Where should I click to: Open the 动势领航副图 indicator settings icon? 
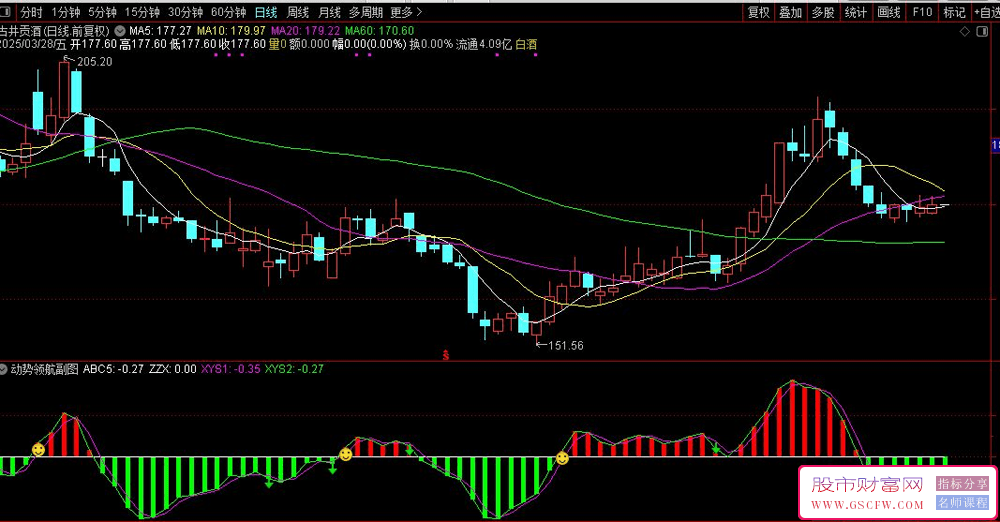(4, 369)
